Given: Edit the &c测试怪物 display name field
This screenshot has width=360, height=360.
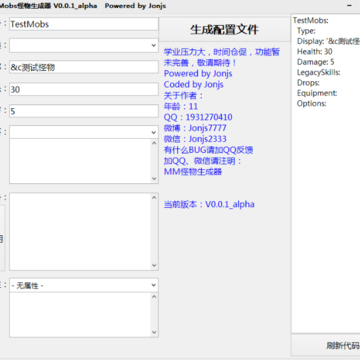Looking at the screenshot, I should coord(84,67).
